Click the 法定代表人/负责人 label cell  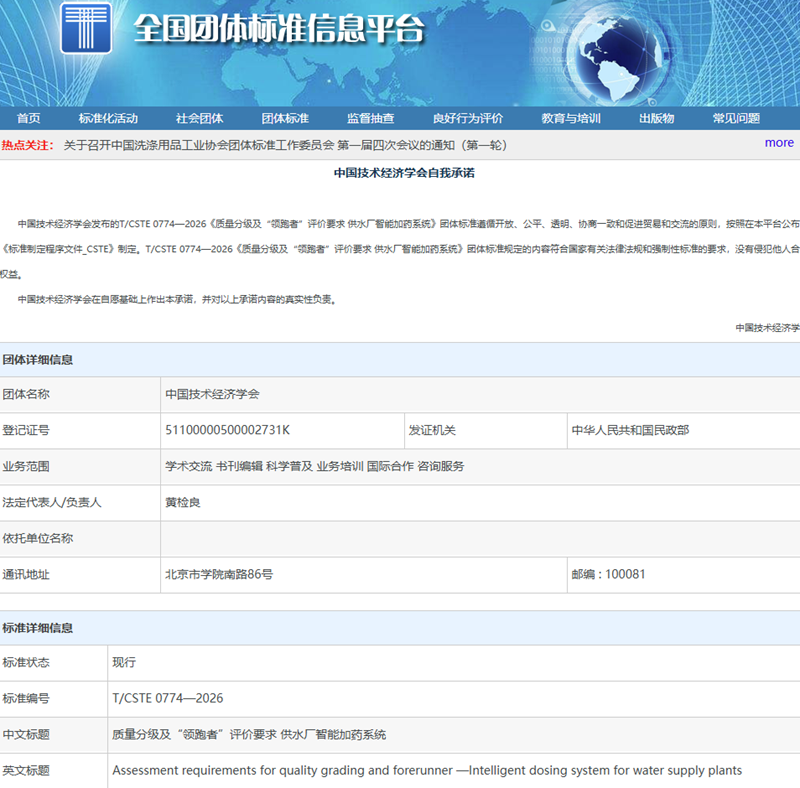[80, 503]
